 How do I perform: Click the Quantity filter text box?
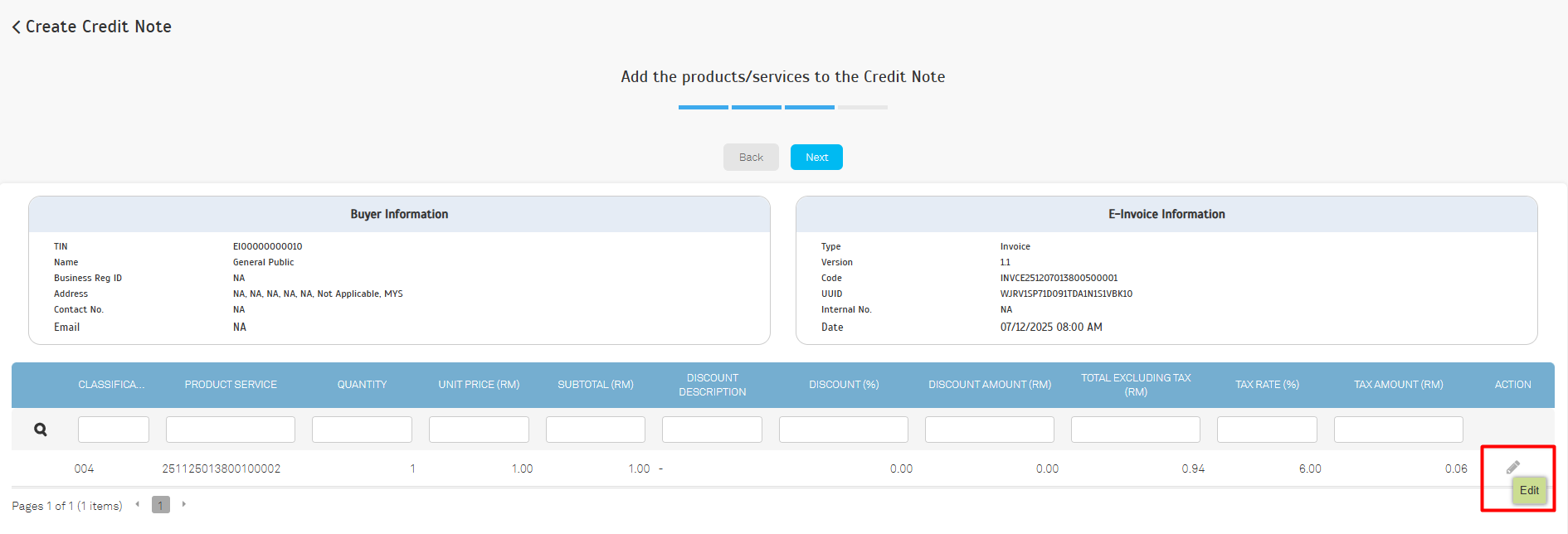362,430
